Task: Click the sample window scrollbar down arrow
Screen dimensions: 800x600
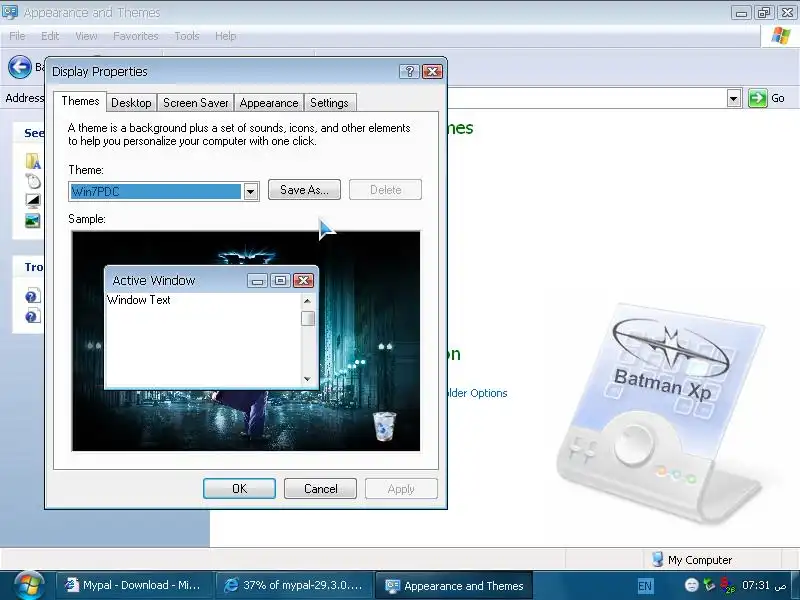Action: pos(307,379)
